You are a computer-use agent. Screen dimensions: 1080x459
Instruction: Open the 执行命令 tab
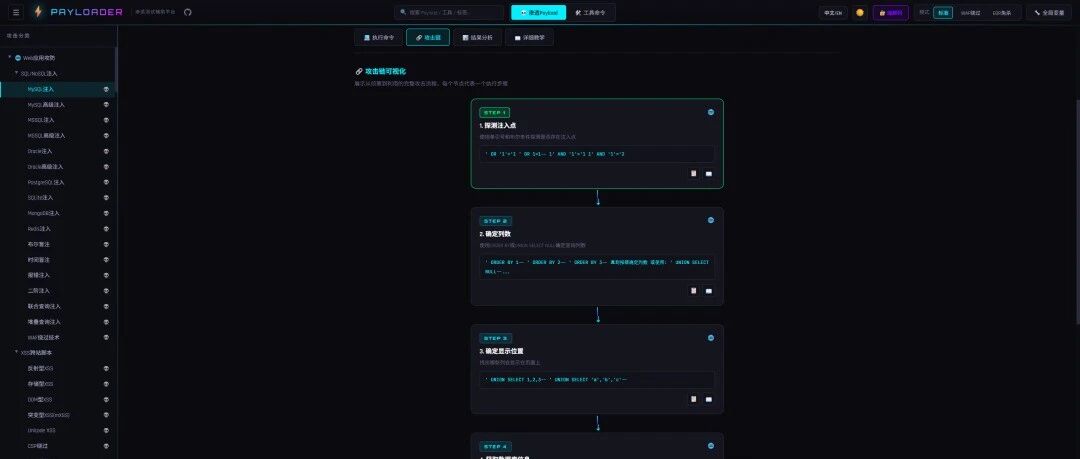click(379, 37)
